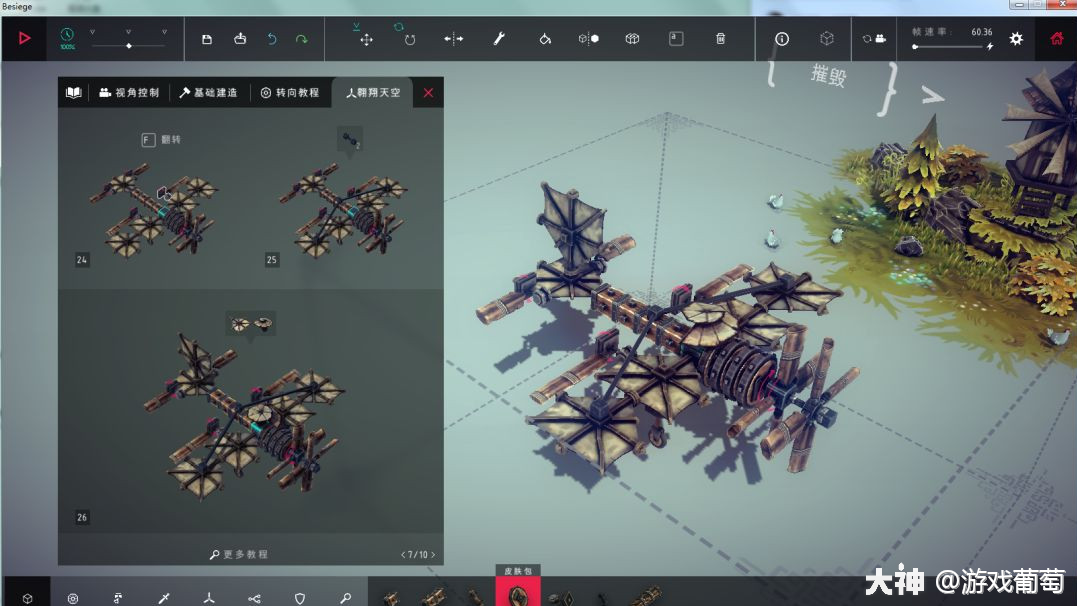Click time scale preset marker above slider handle

(128, 32)
